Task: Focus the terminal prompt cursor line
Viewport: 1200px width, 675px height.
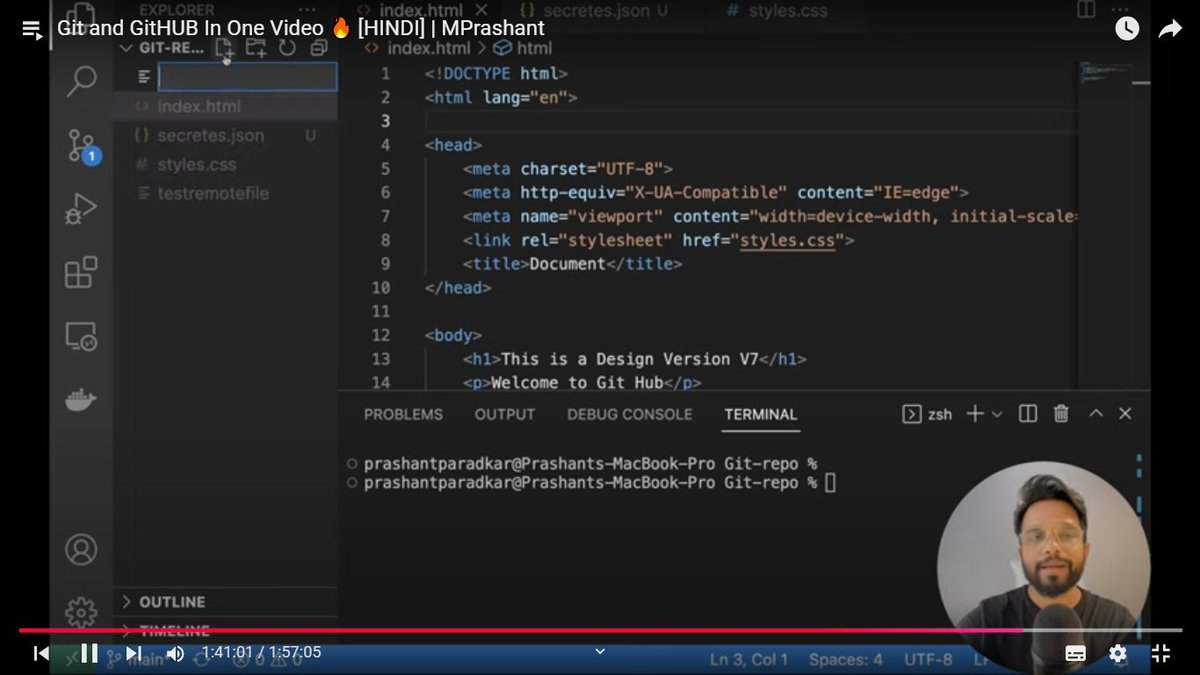Action: [x=598, y=483]
